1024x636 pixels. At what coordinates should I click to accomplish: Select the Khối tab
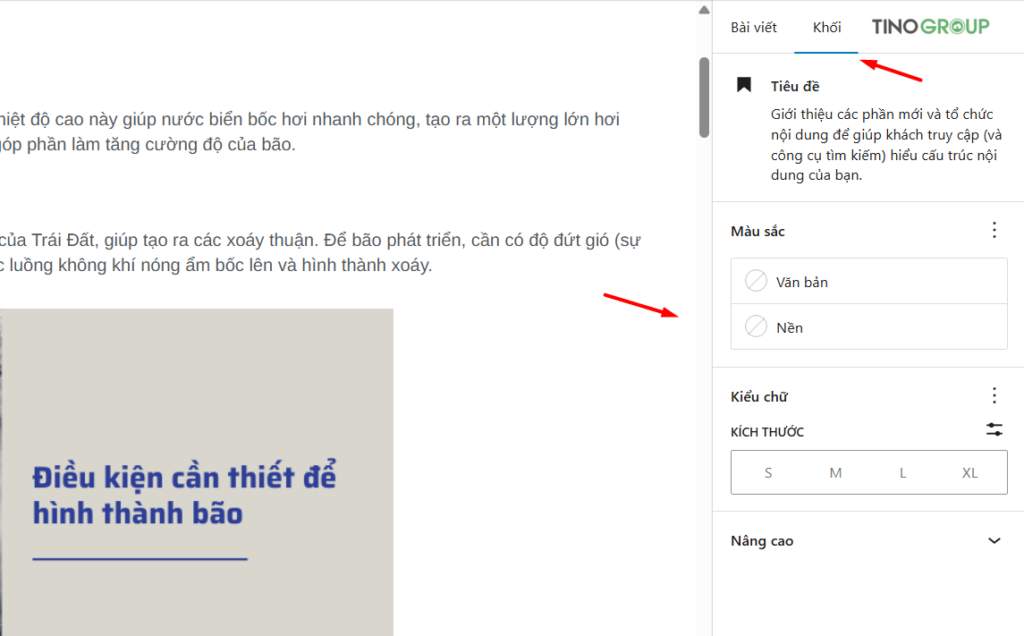[x=826, y=27]
